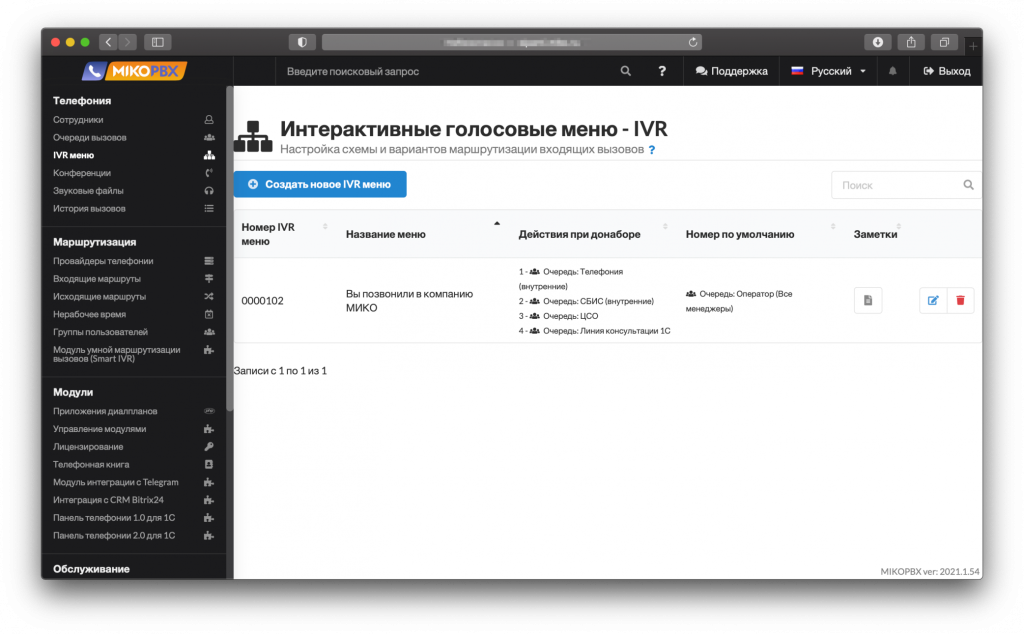Click the edit IVR menu pencil icon
The height and width of the screenshot is (634, 1024).
pyautogui.click(x=933, y=300)
